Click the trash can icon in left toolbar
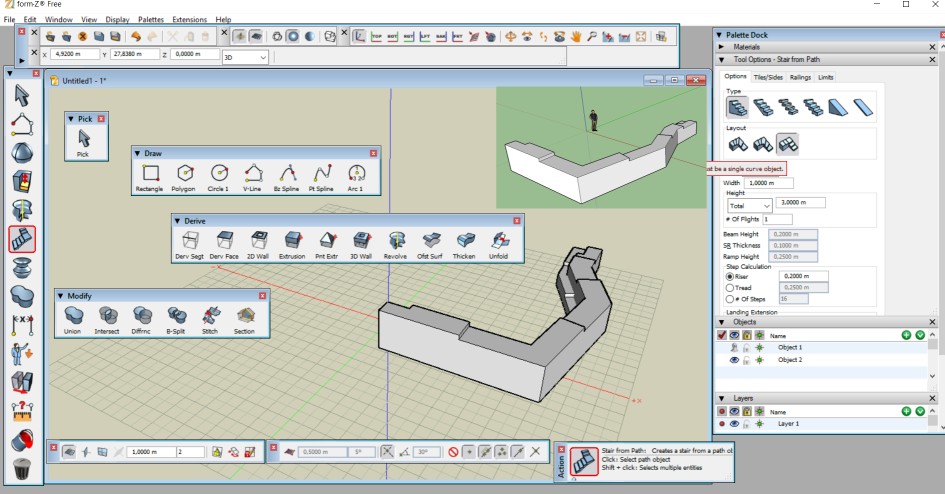 coord(22,468)
